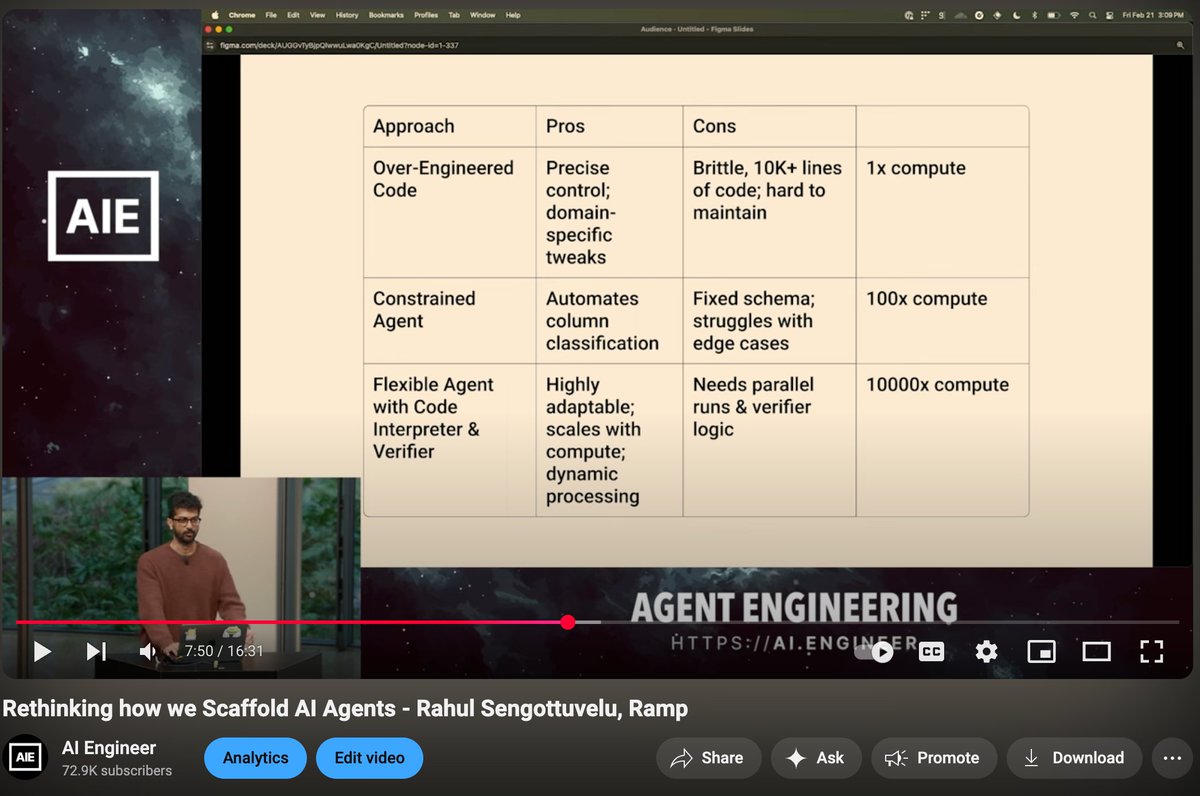The width and height of the screenshot is (1200, 796).
Task: Open the Ask AI feature
Action: 815,758
